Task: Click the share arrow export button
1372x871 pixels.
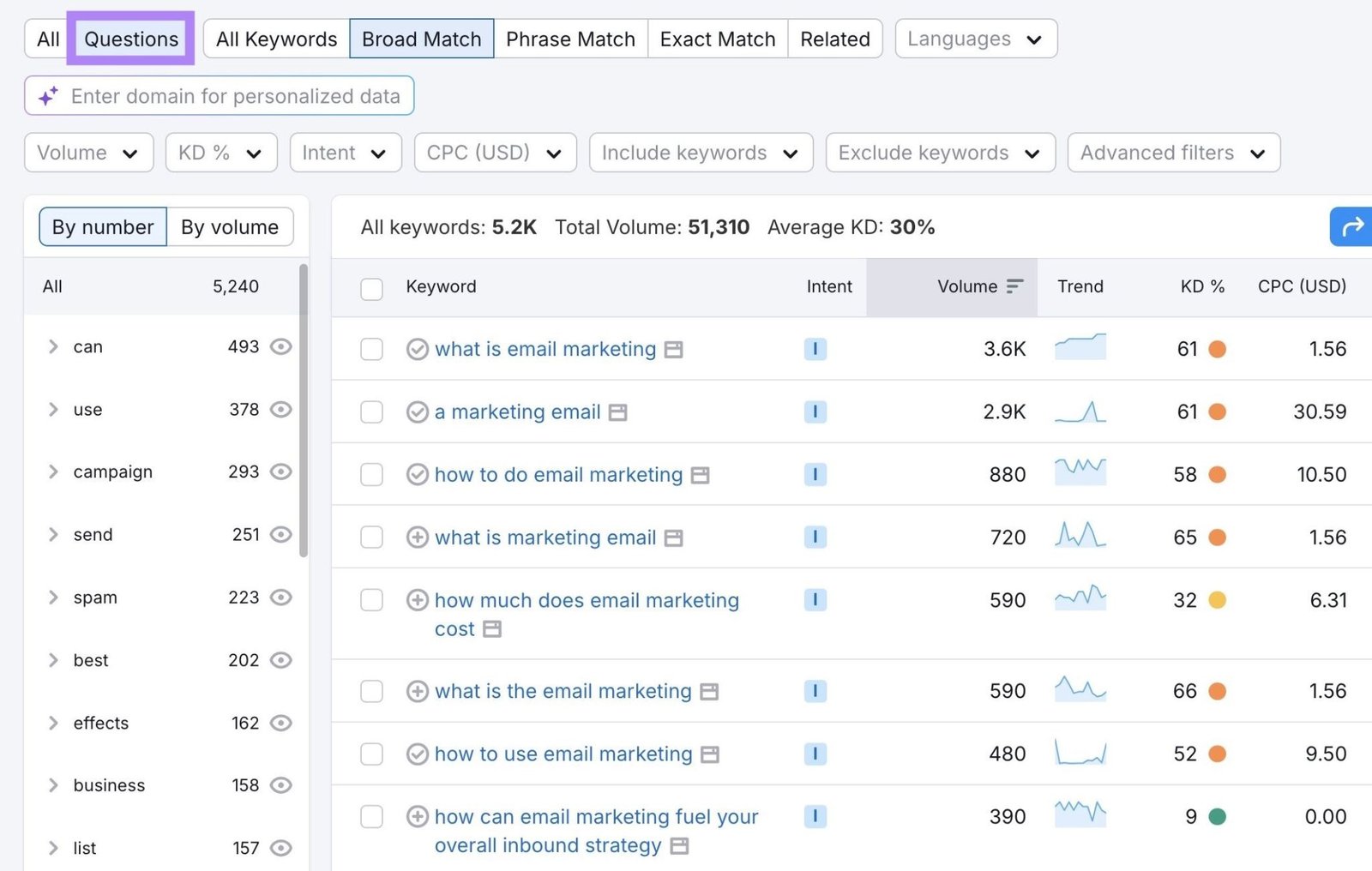Action: (1351, 227)
